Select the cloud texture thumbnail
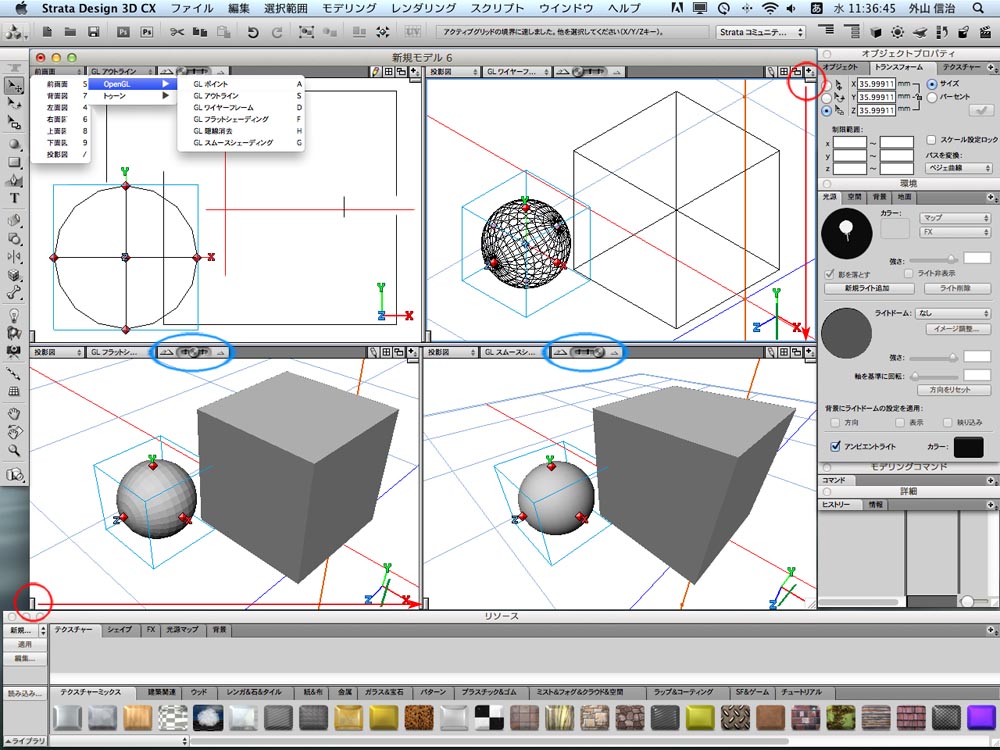 point(208,717)
